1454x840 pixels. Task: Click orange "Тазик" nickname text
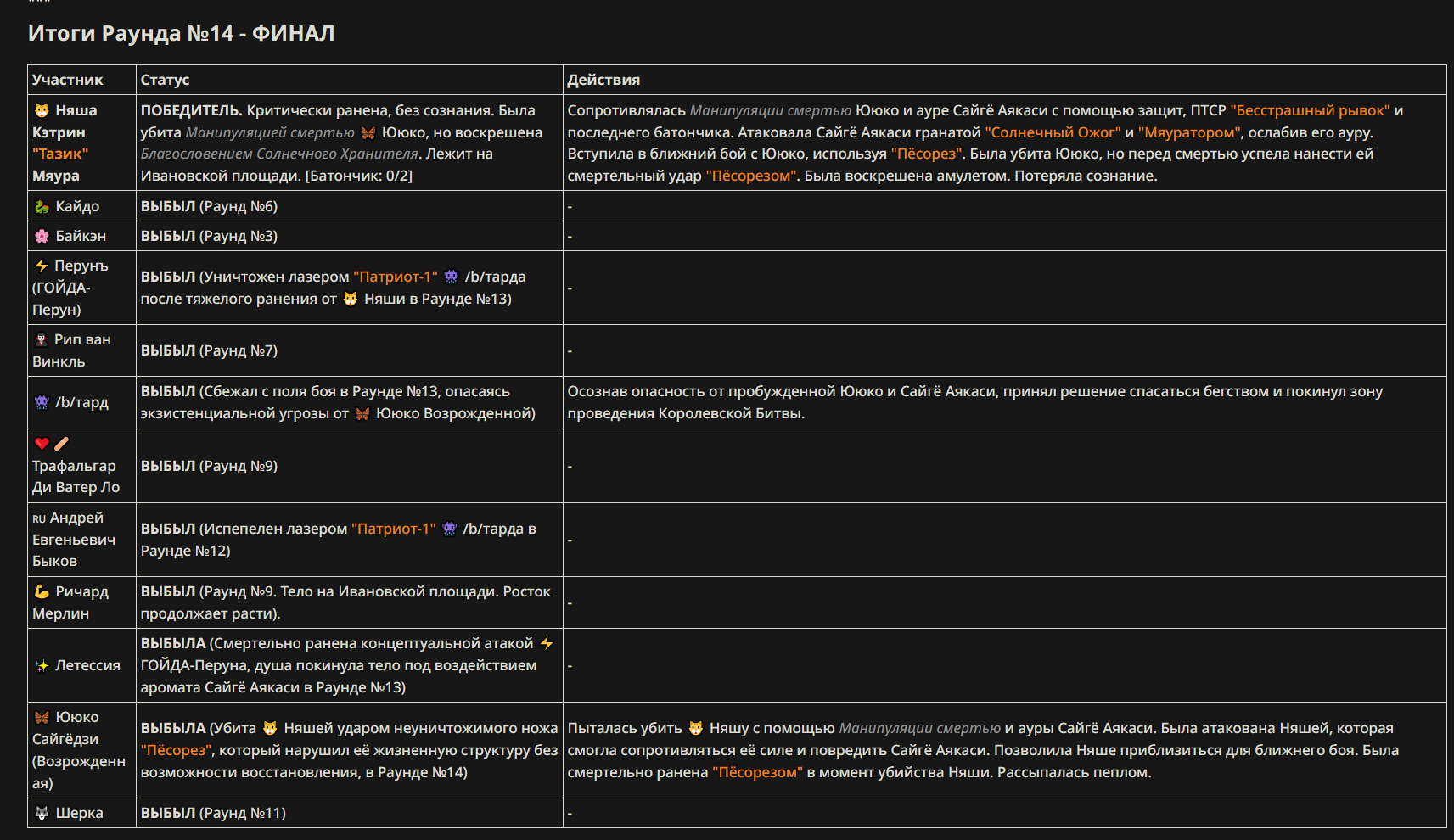point(60,154)
